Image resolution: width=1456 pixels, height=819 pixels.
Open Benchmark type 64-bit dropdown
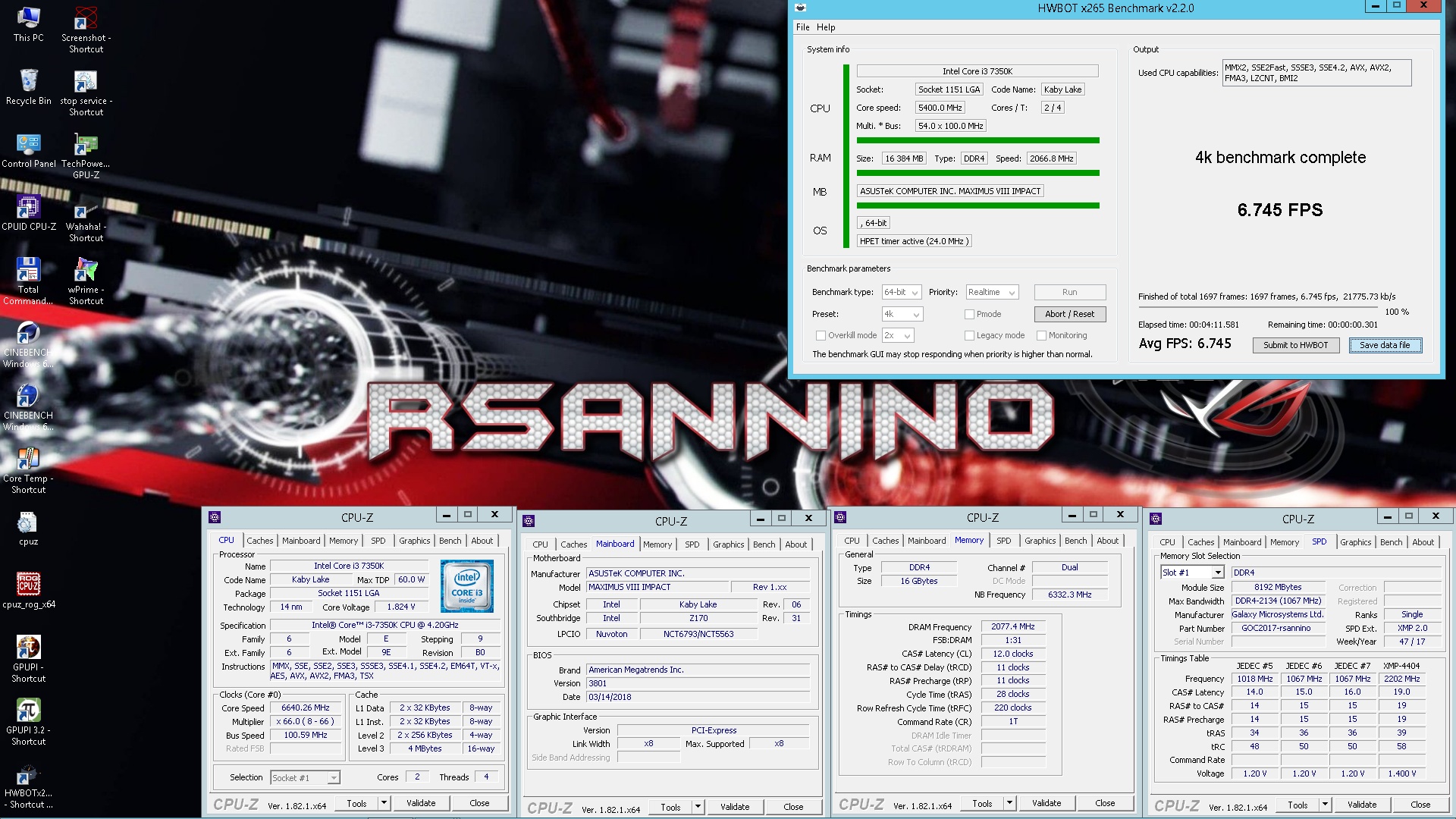pos(902,292)
